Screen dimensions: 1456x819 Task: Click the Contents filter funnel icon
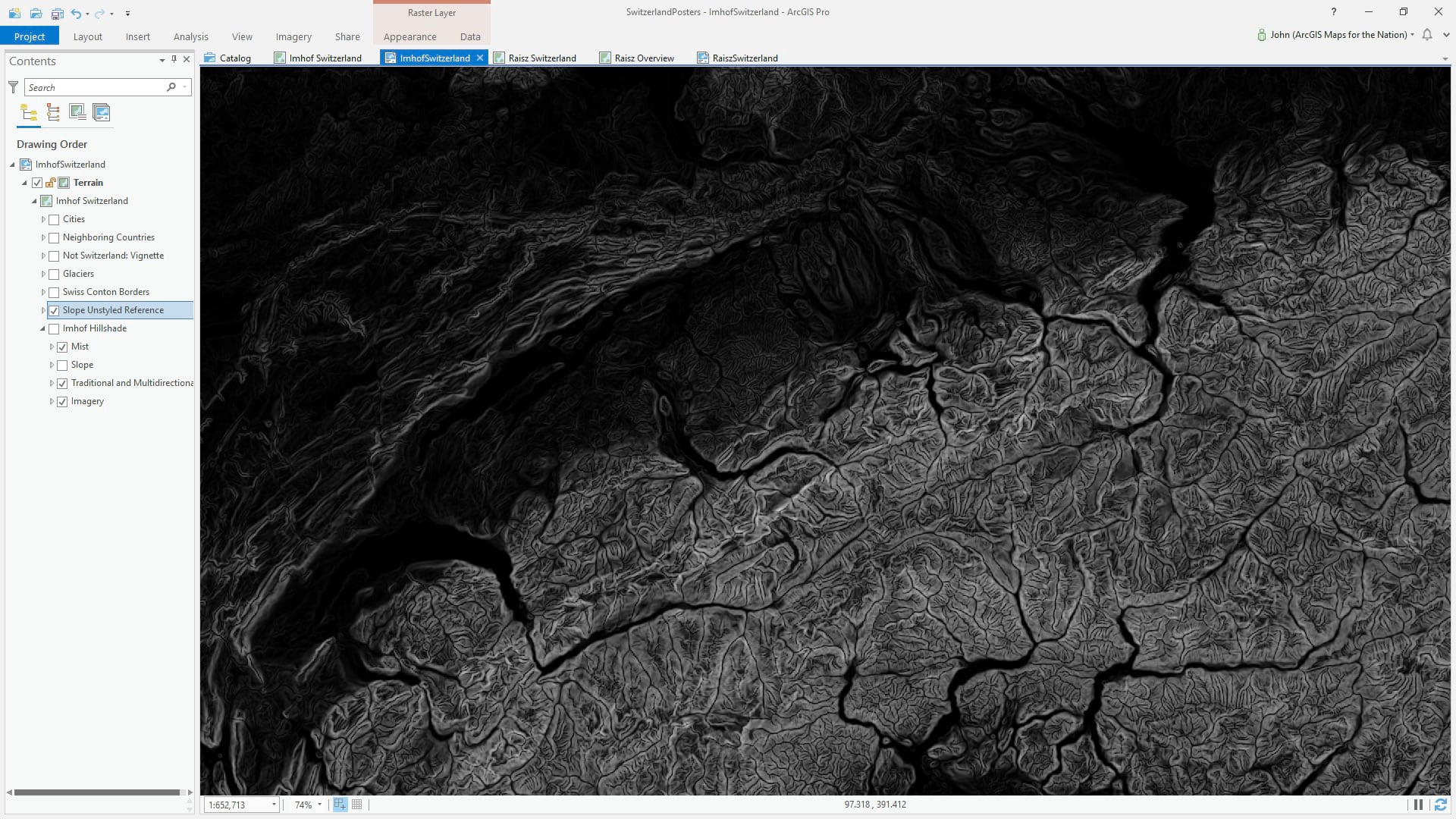coord(13,87)
